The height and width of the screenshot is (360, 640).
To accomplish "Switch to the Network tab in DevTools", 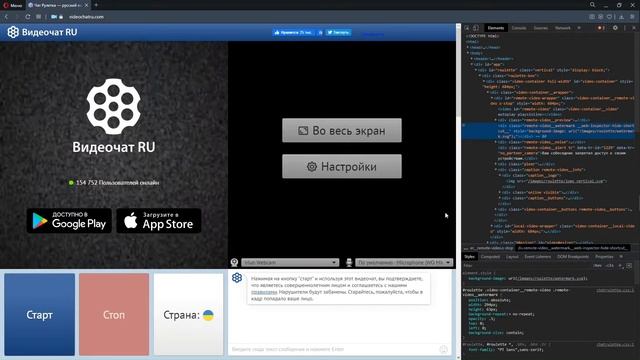I will pyautogui.click(x=562, y=28).
